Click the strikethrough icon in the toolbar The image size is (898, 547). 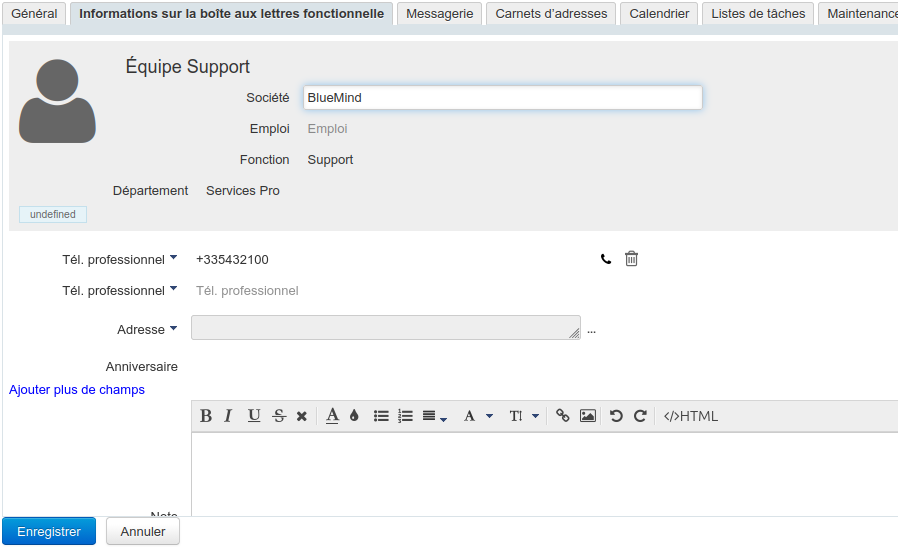click(279, 416)
